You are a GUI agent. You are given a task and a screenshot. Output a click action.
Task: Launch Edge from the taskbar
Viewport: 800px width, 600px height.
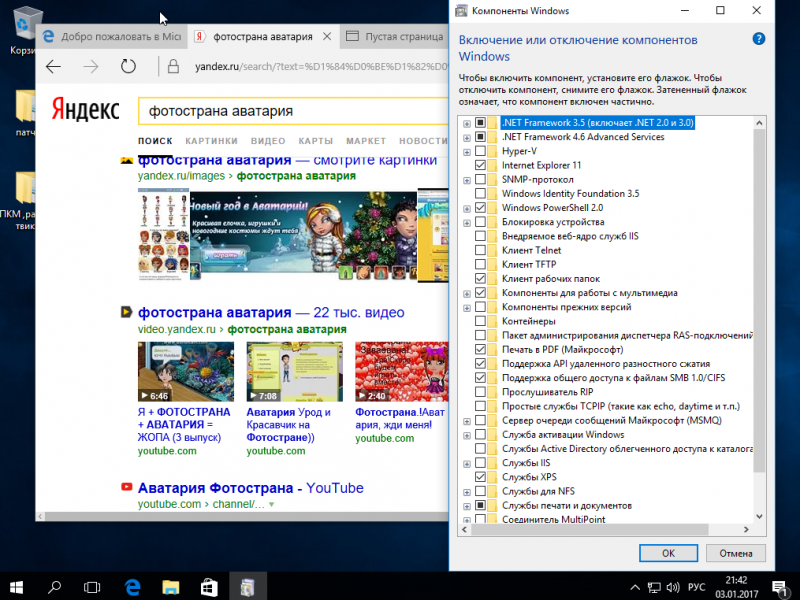click(x=133, y=587)
